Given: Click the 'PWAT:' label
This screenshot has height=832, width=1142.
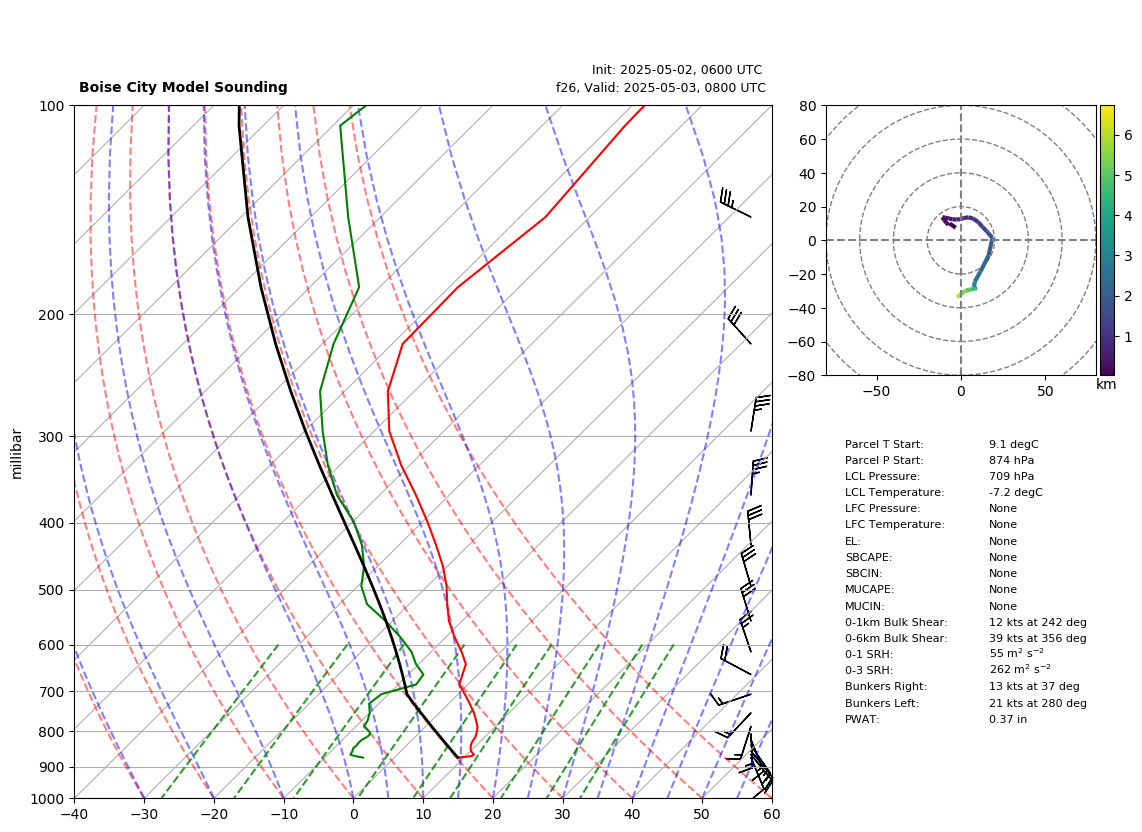Looking at the screenshot, I should [862, 719].
